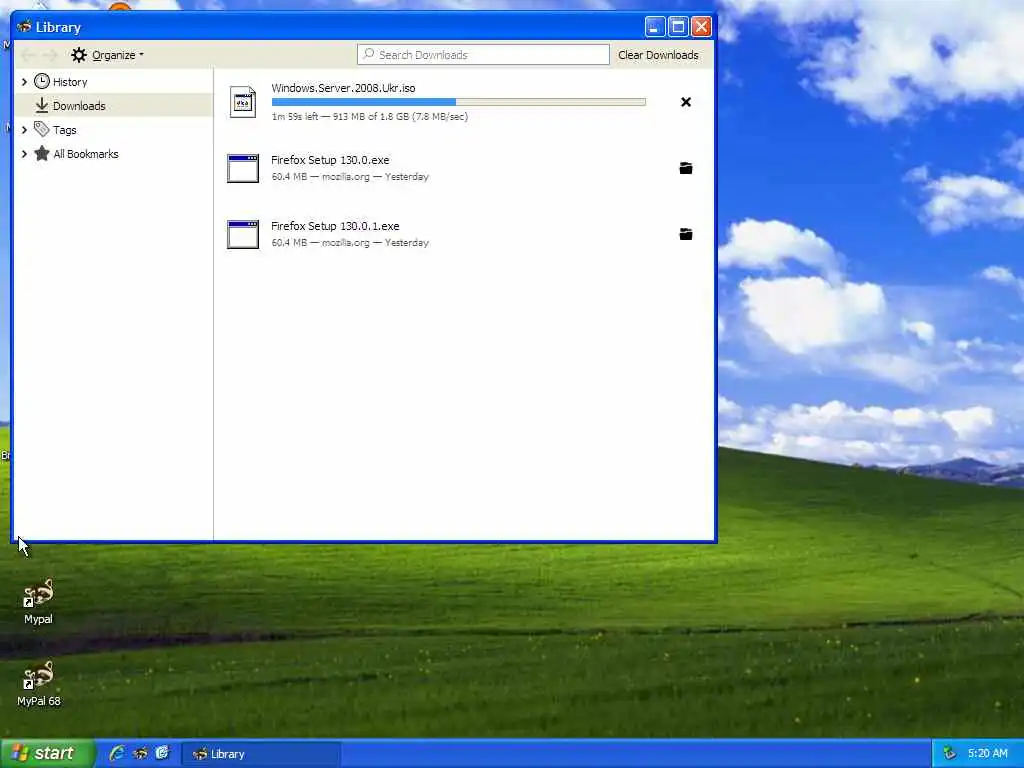Expand the All Bookmarks tree node
This screenshot has width=1024, height=768.
(24, 154)
